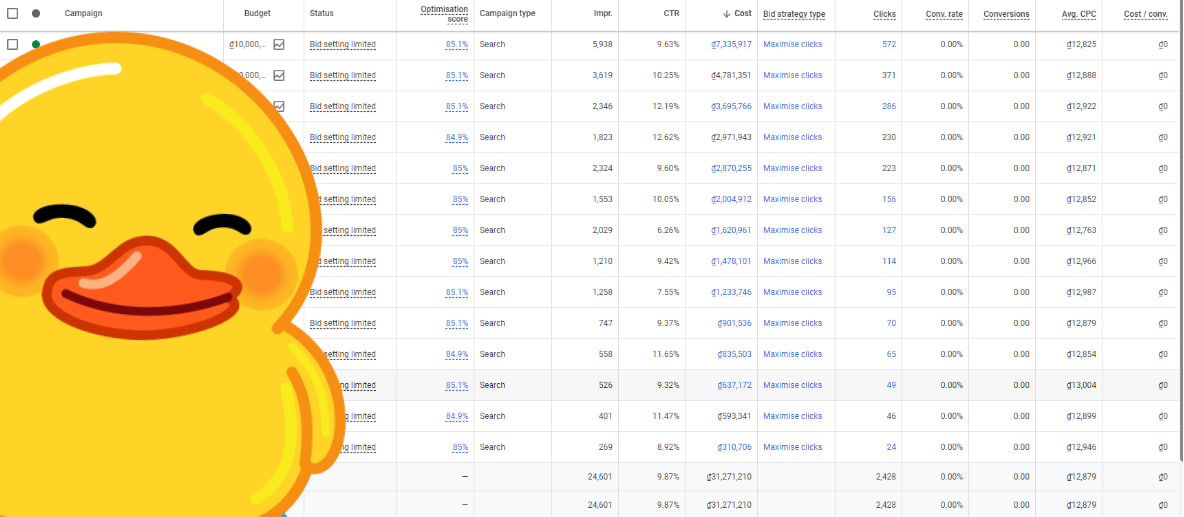Open budget chart icon in đ4,781,351 row
This screenshot has height=517, width=1184.
(279, 75)
